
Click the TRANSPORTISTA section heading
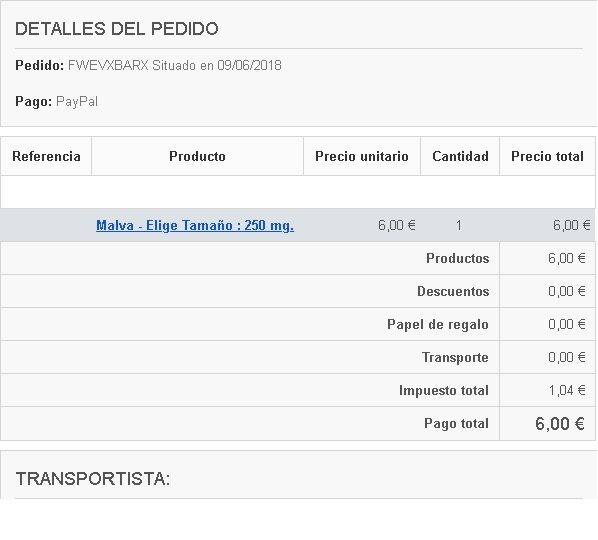(x=93, y=479)
